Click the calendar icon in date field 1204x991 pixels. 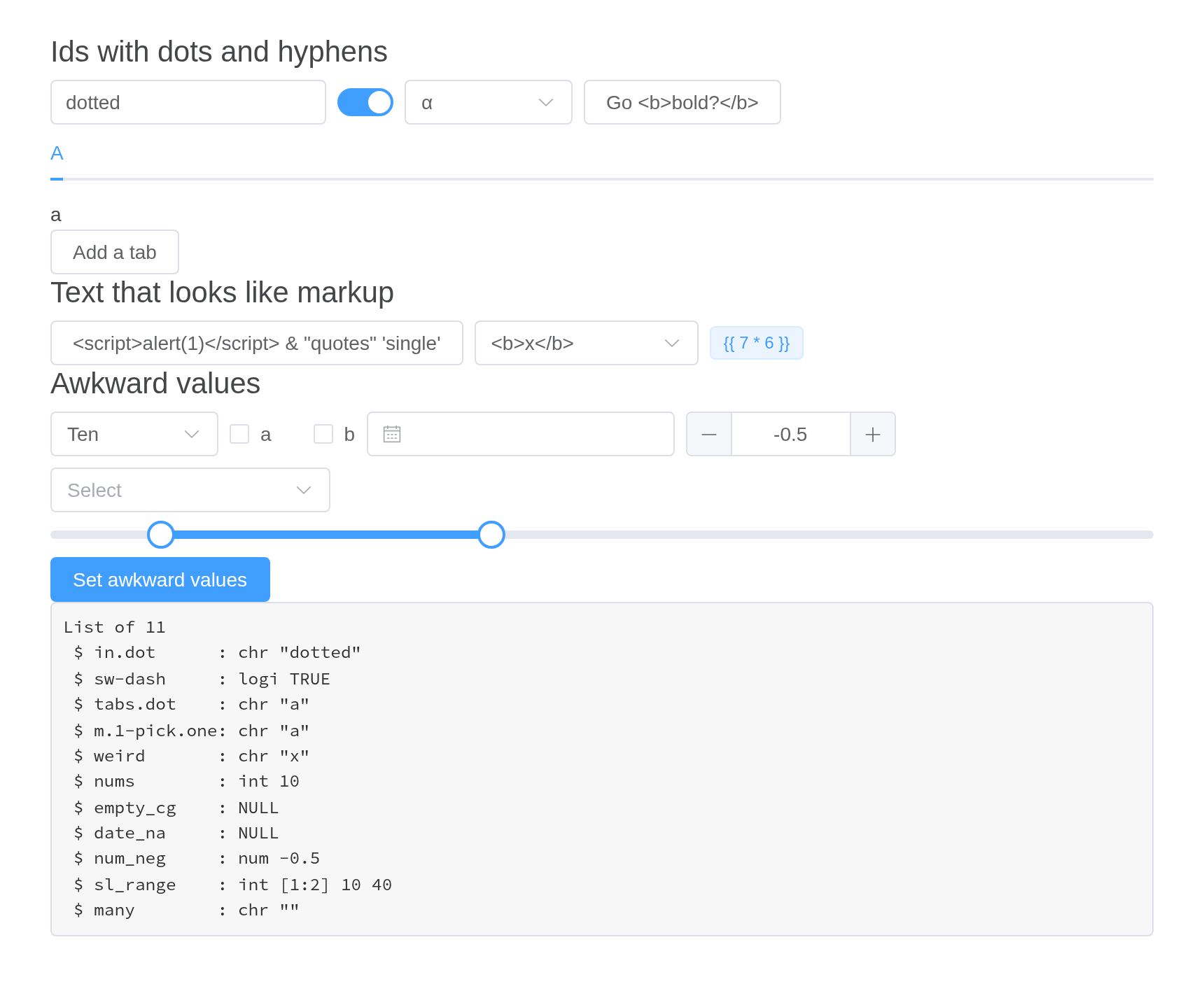(392, 434)
